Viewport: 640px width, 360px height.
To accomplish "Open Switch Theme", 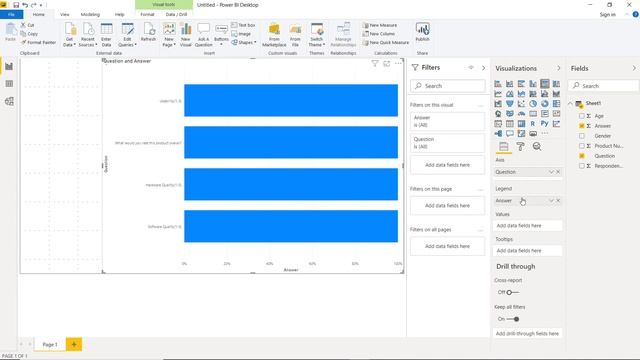I will coord(317,35).
